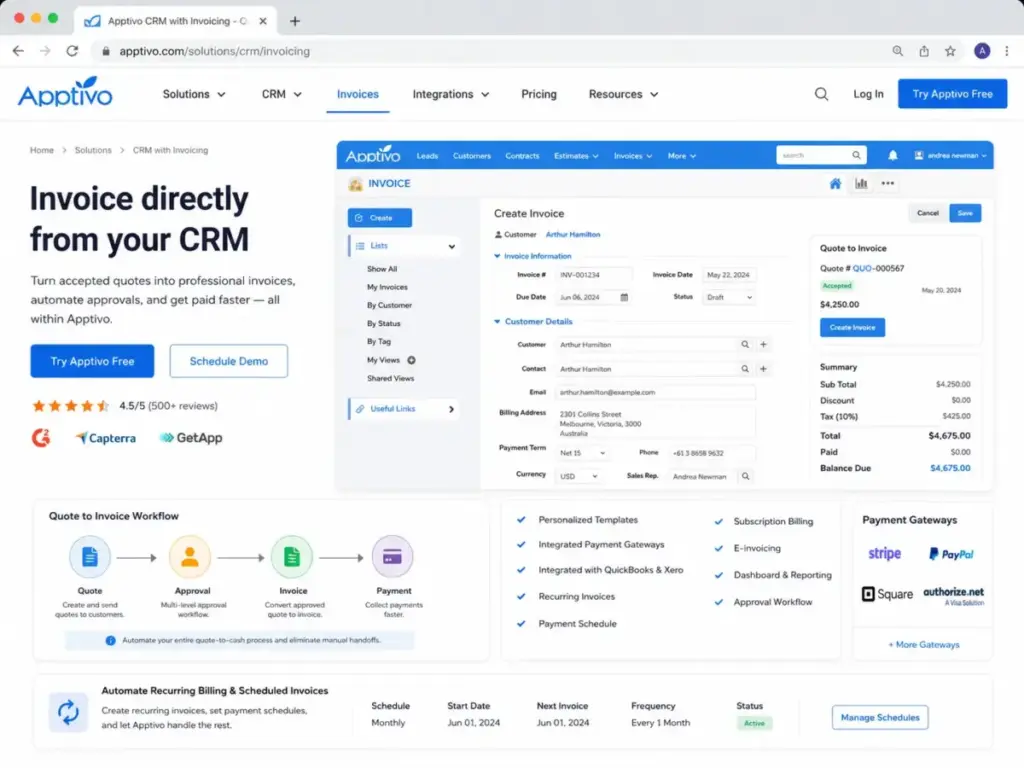This screenshot has height=768, width=1024.
Task: Expand the CRM dropdown menu
Action: coord(281,94)
